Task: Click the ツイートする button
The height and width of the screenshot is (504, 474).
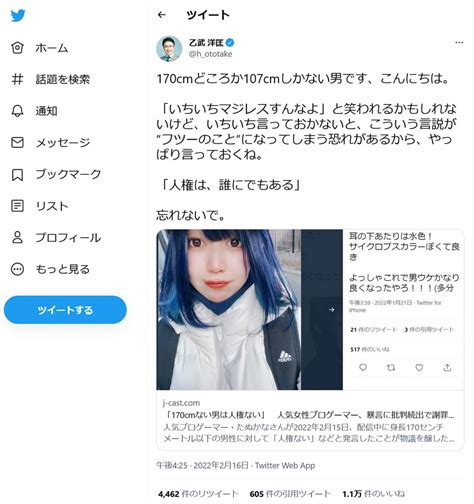Action: 65,310
